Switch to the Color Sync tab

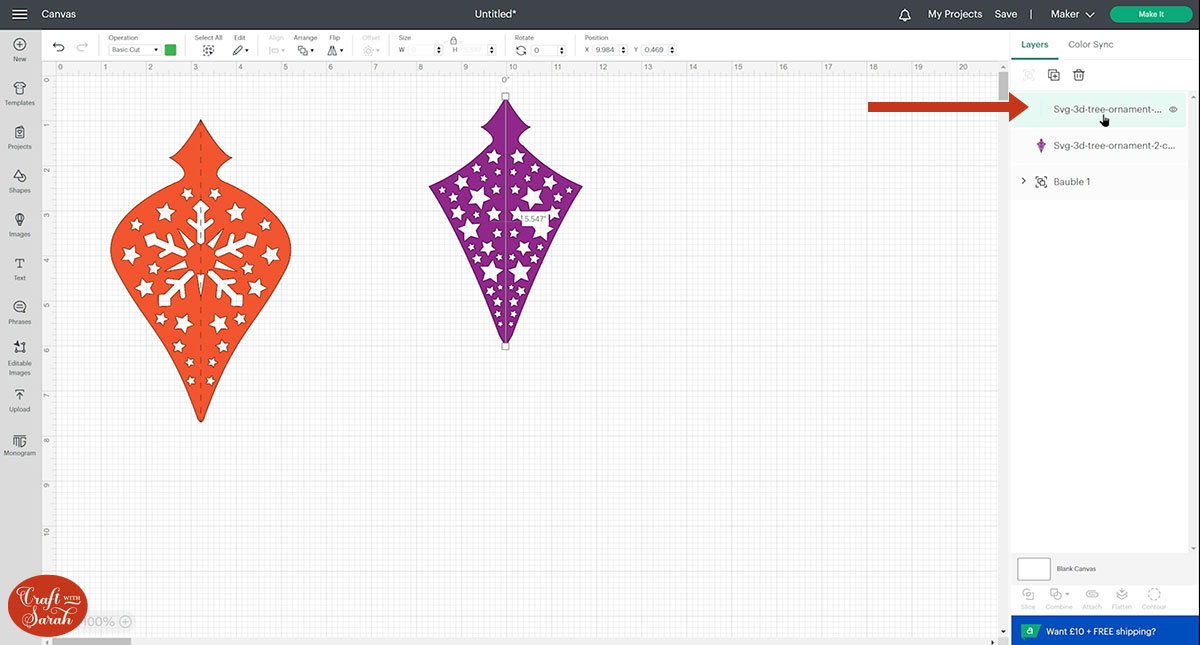[1090, 44]
